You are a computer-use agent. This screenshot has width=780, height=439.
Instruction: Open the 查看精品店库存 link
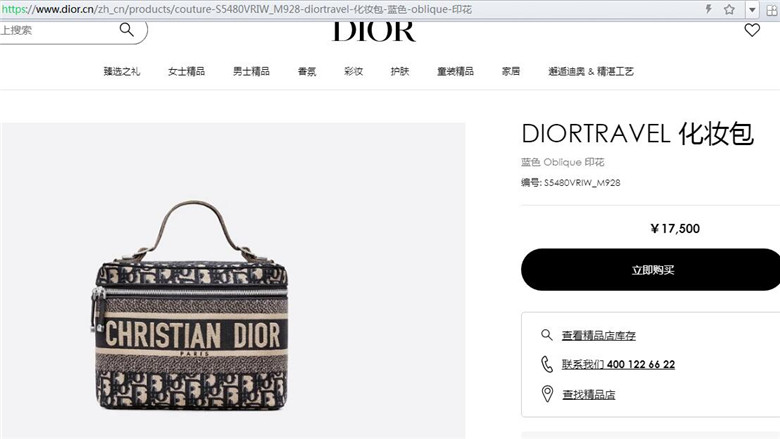(599, 336)
